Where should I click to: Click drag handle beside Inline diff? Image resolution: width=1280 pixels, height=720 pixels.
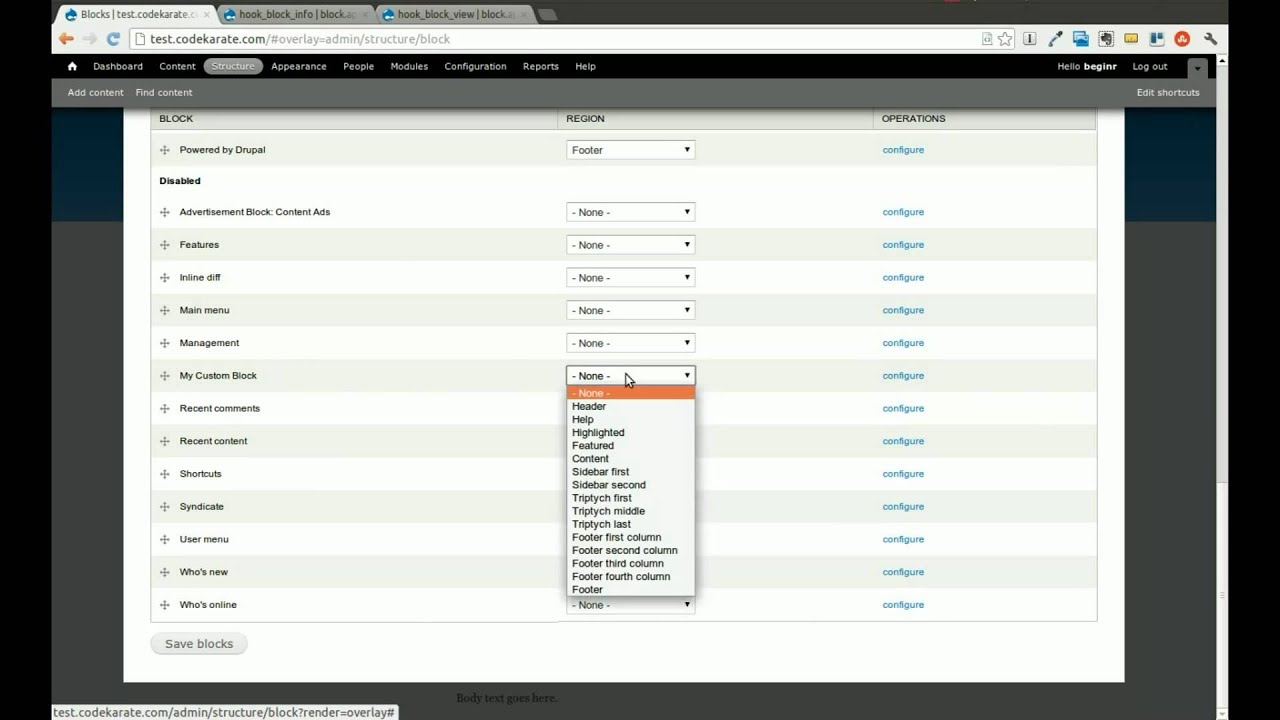[x=165, y=278]
